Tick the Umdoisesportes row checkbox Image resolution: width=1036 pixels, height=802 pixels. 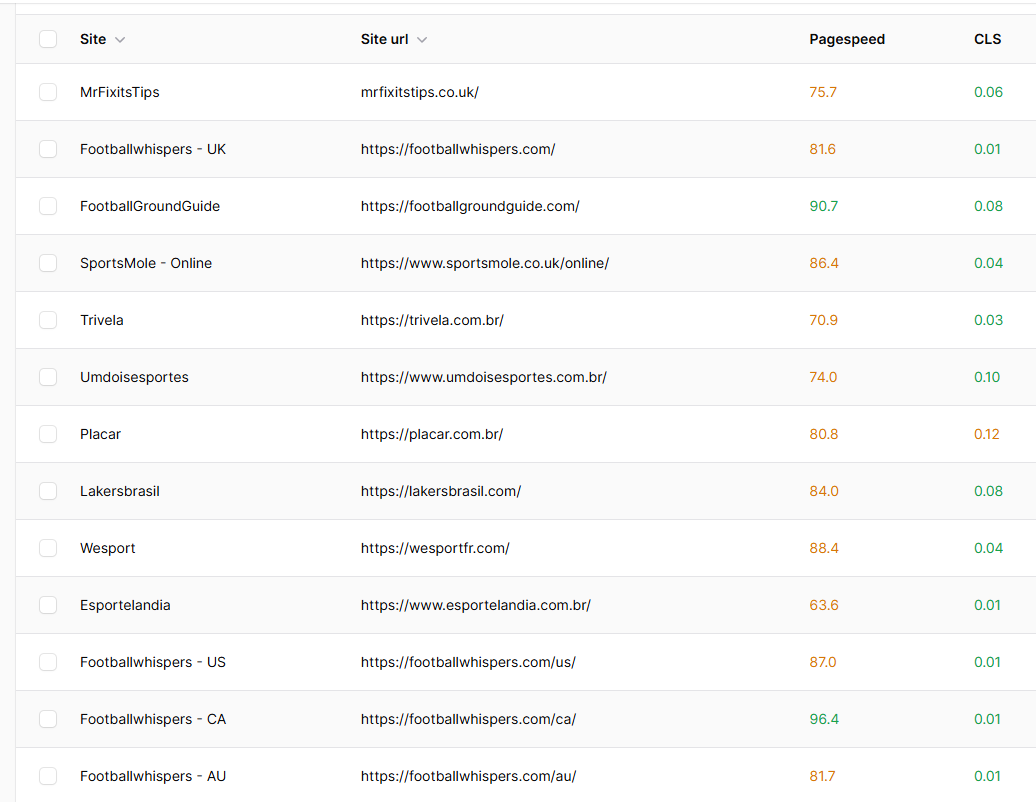(48, 377)
